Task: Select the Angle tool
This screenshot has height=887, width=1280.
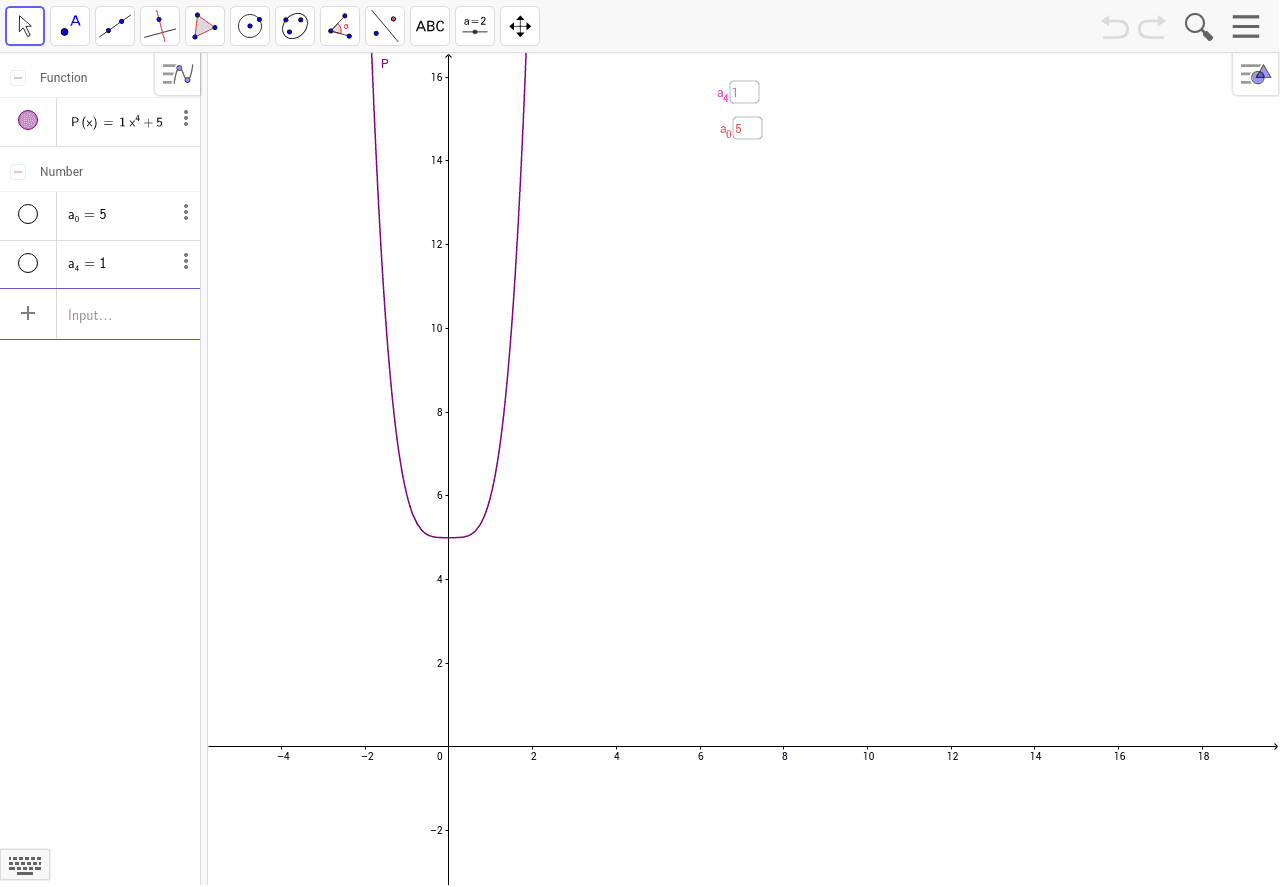Action: tap(340, 26)
